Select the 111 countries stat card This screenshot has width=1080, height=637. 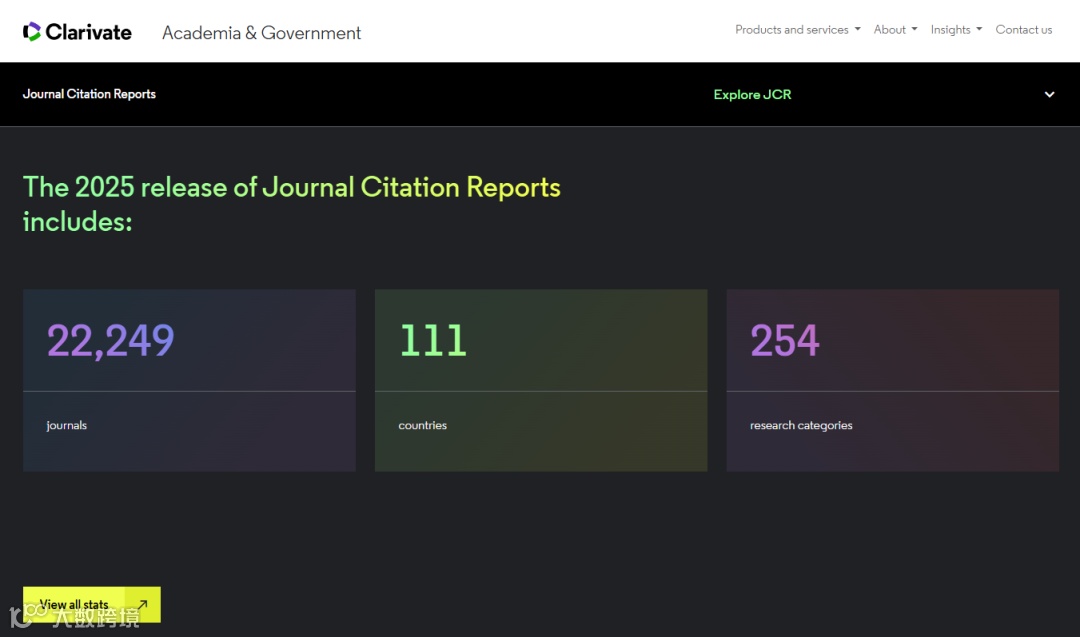541,380
